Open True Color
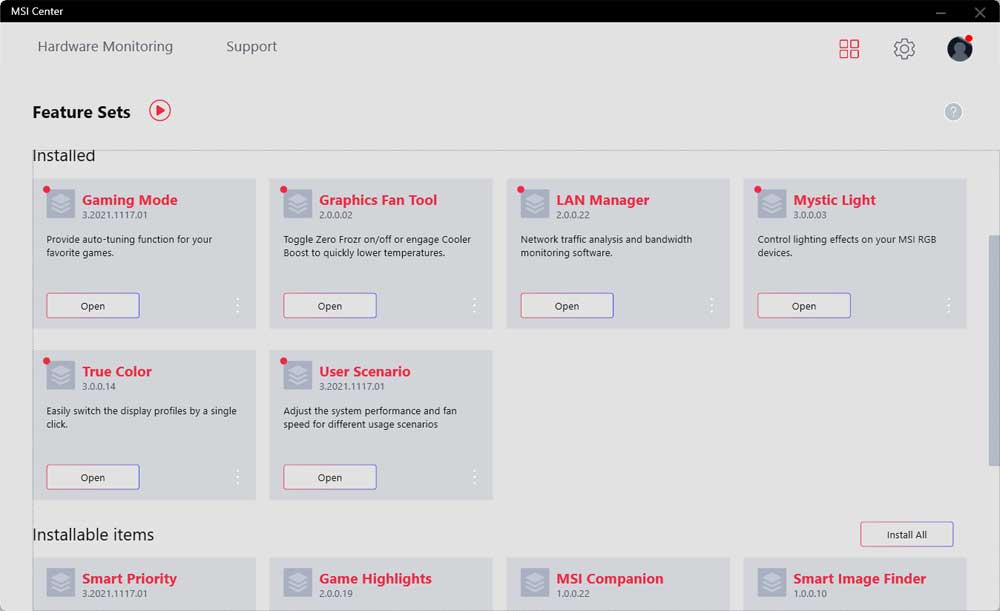 point(92,477)
